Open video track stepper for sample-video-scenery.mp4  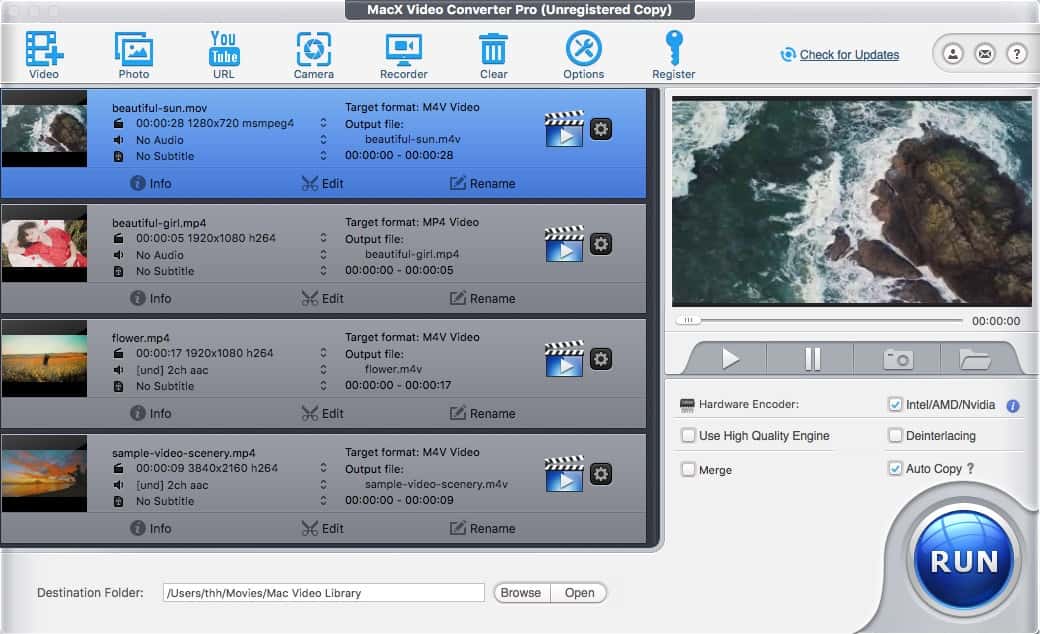point(323,468)
